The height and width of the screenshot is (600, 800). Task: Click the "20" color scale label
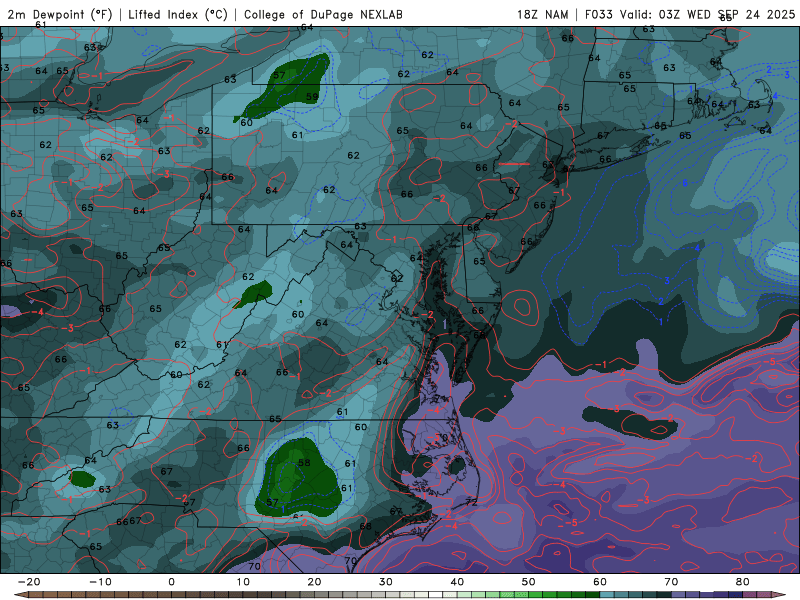(314, 582)
